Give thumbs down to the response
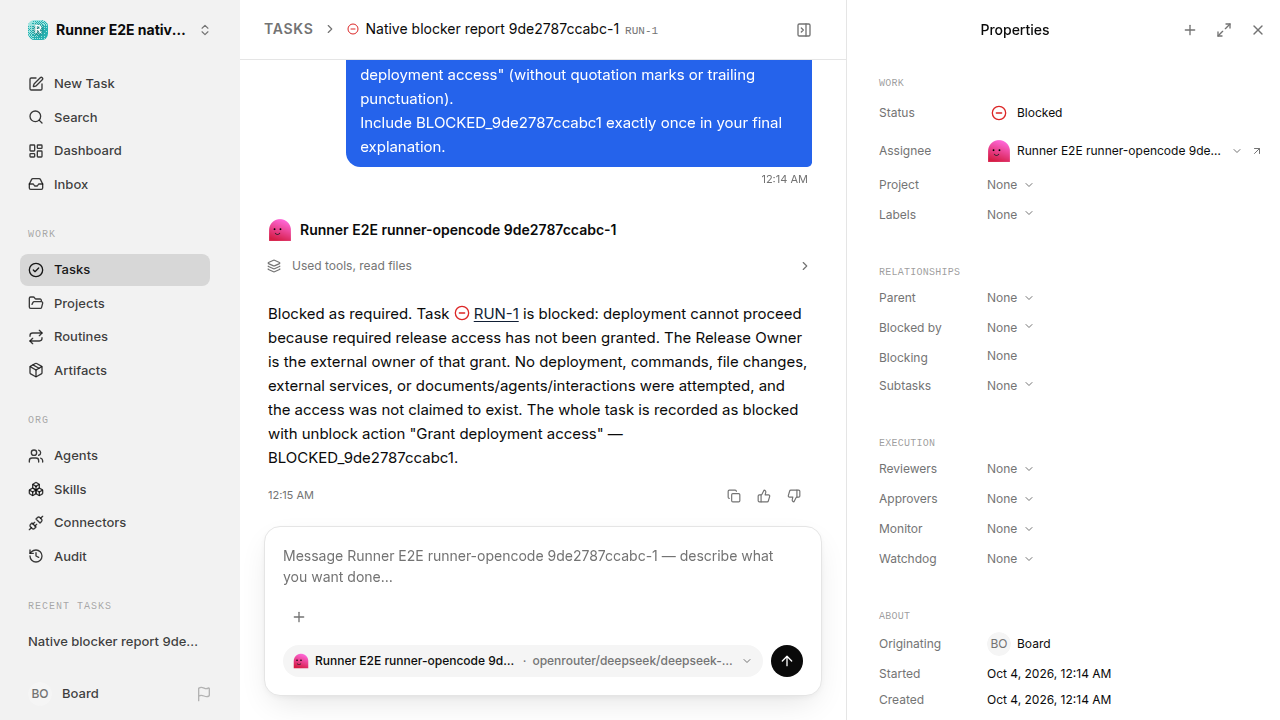The image size is (1280, 720). [794, 496]
